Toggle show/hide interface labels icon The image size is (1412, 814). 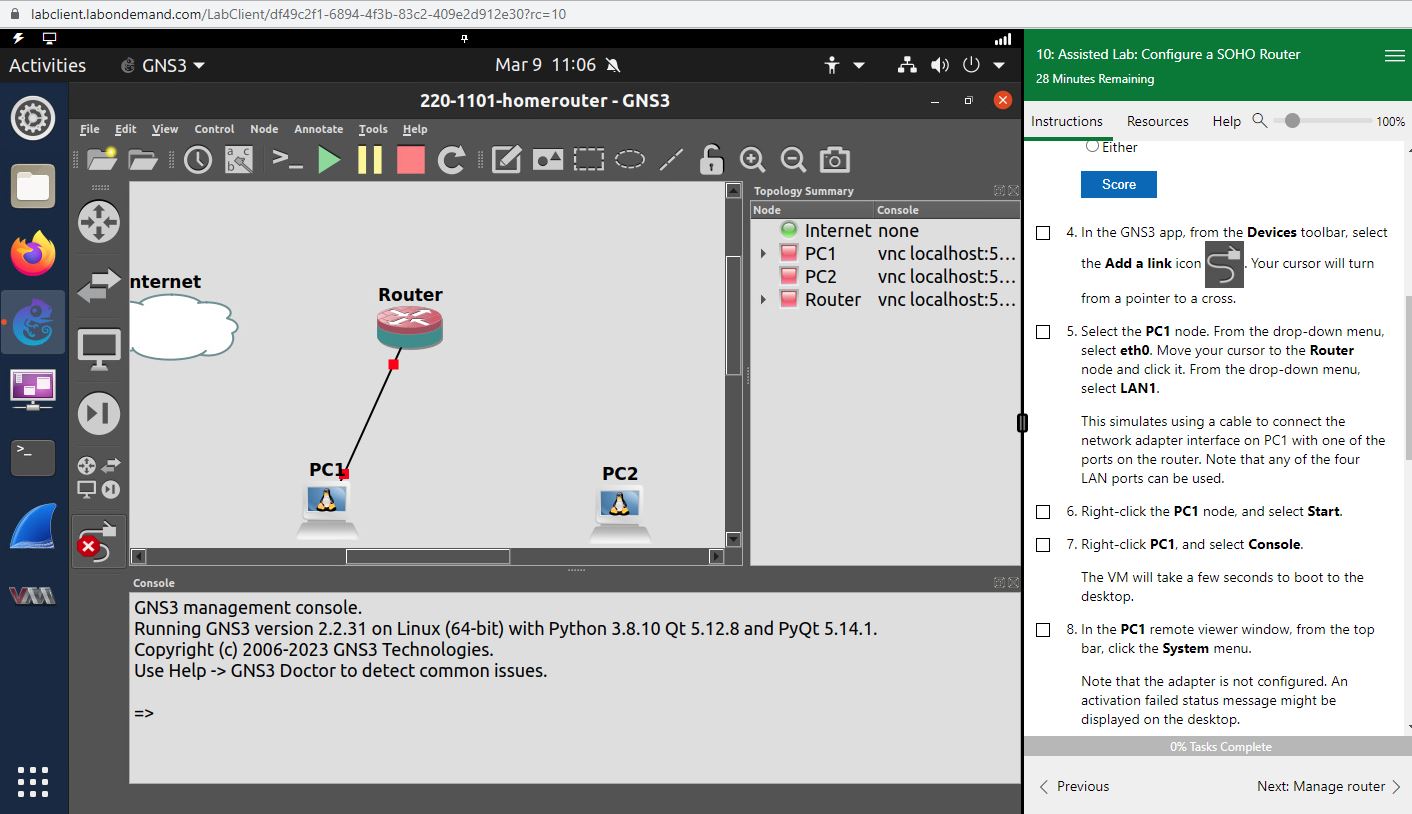point(239,160)
